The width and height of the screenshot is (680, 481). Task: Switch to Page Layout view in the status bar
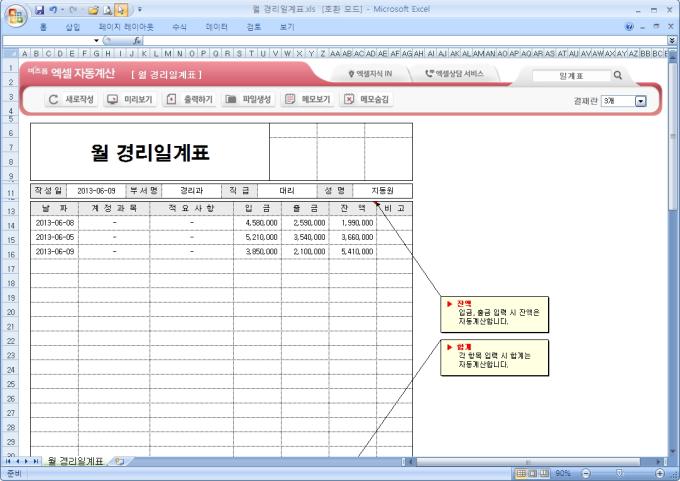click(532, 473)
